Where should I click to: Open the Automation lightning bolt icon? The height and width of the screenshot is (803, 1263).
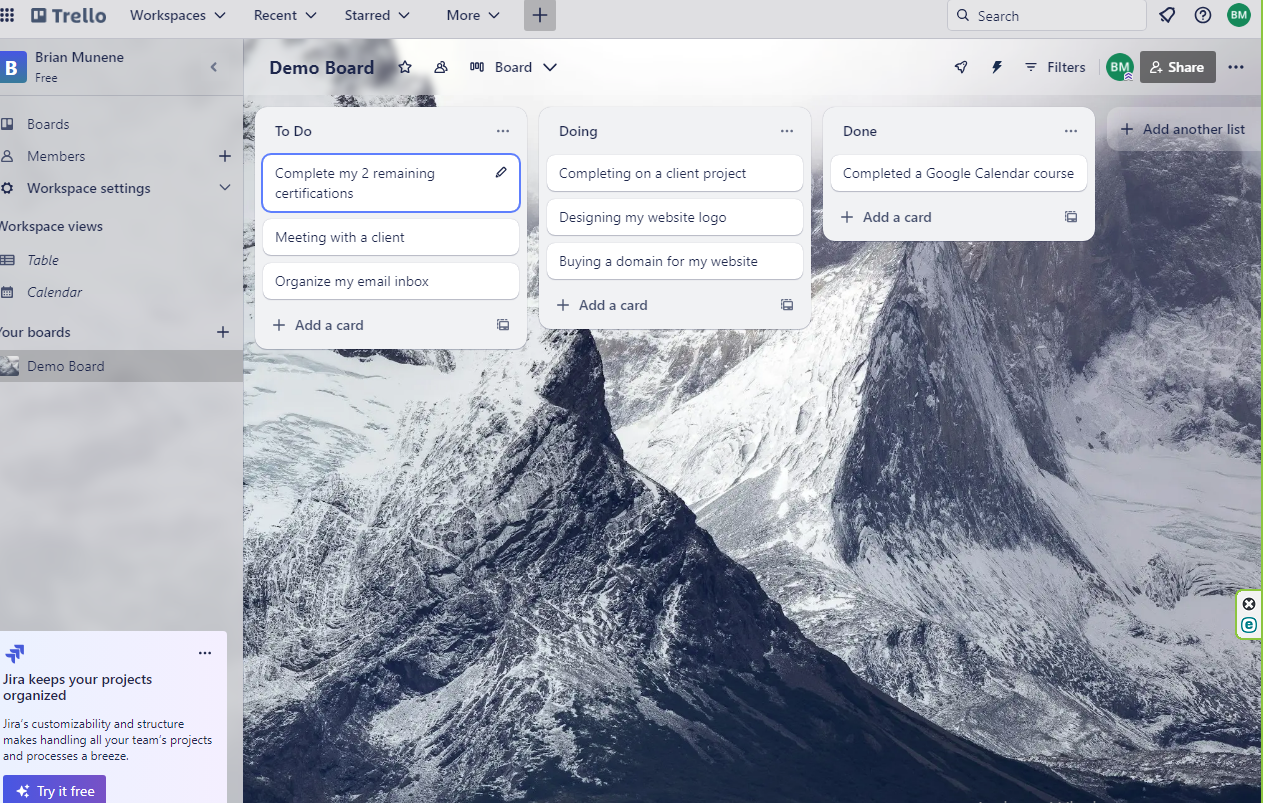996,67
